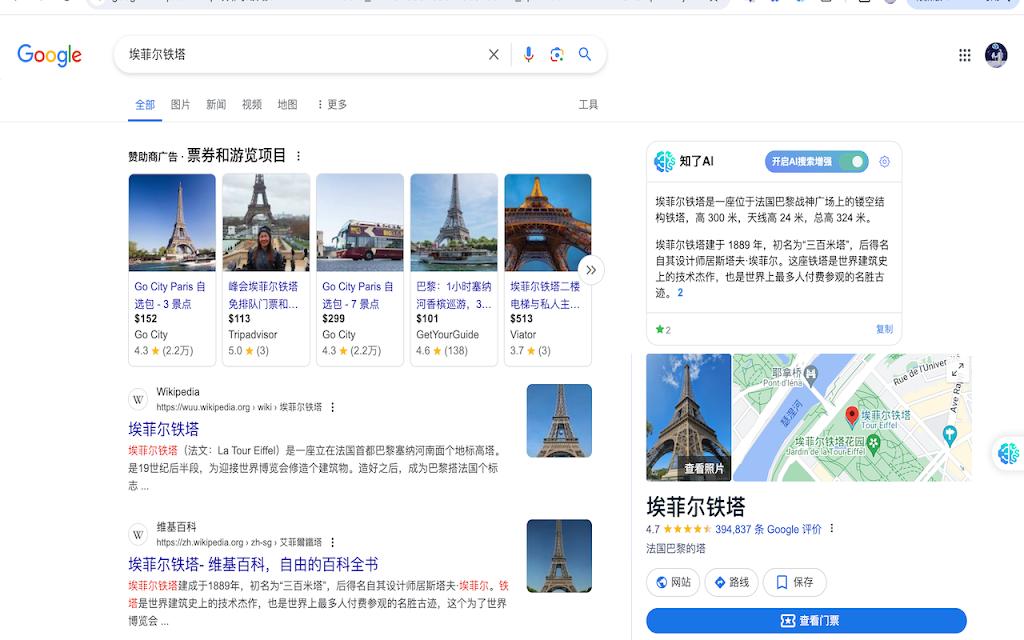Open options menu next to 票券和游览项目
This screenshot has width=1024, height=640.
(298, 156)
